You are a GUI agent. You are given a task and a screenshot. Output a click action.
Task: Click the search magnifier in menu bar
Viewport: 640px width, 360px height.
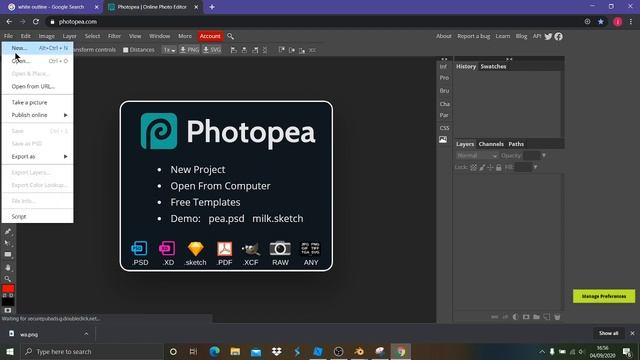click(231, 36)
